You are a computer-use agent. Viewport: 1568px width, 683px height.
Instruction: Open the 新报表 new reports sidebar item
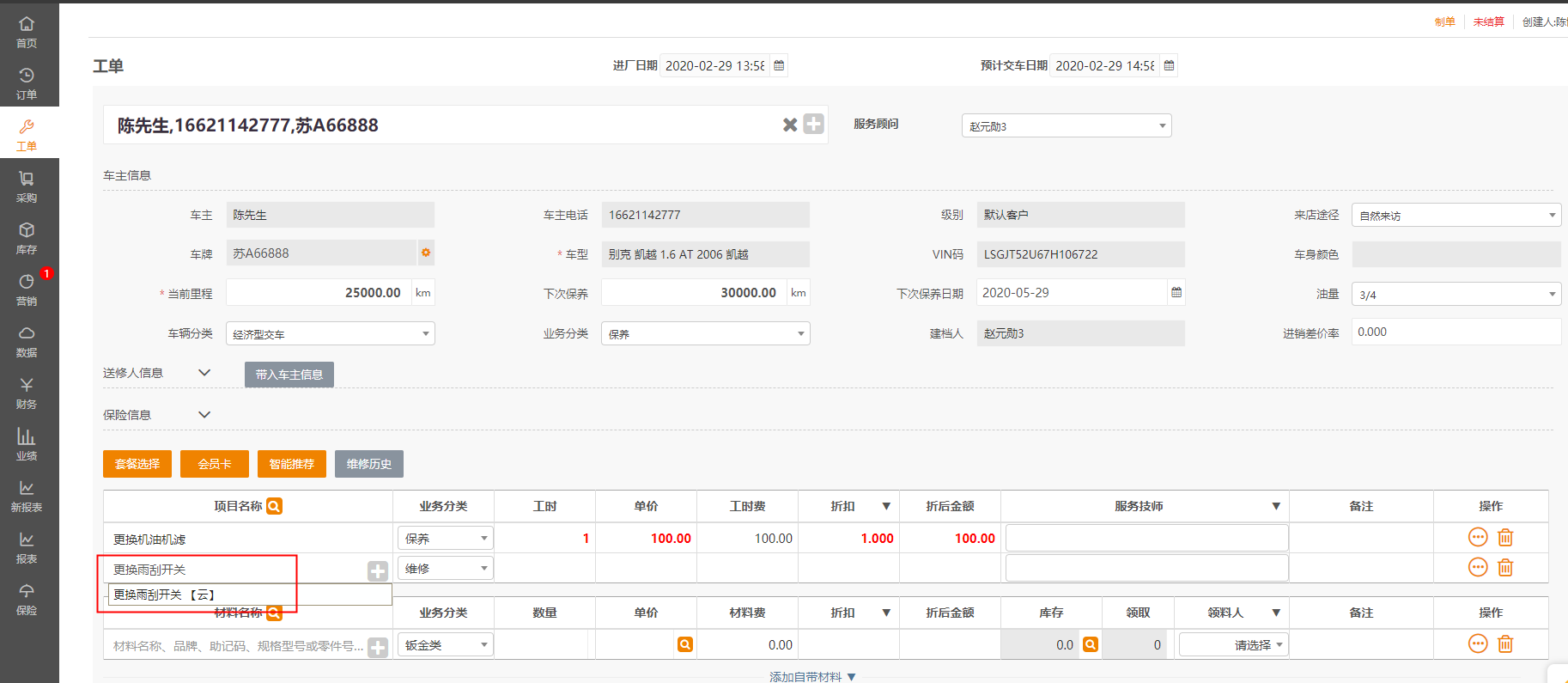[27, 496]
